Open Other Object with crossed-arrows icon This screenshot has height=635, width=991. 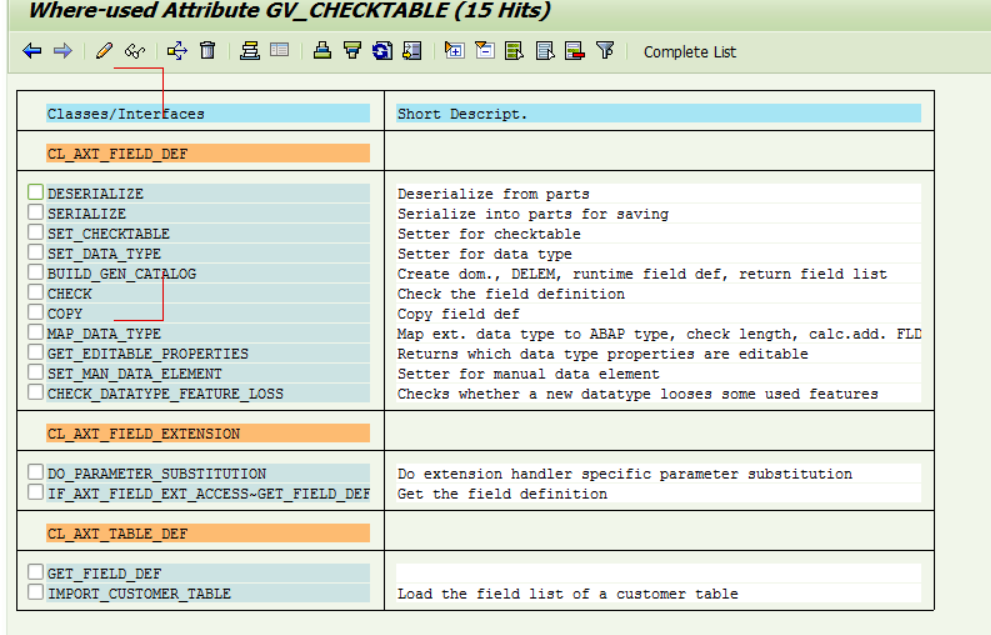tap(178, 51)
